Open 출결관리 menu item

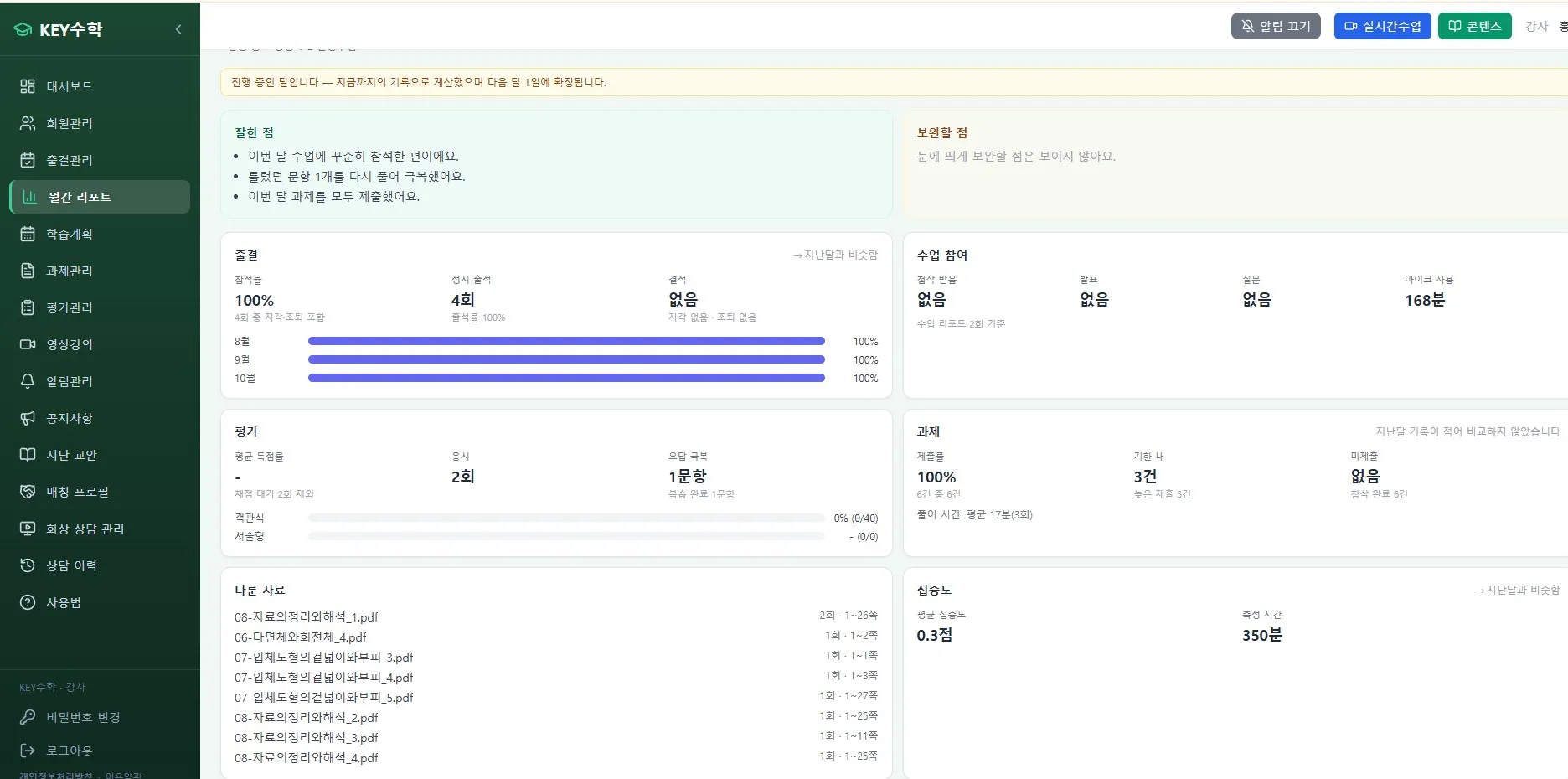(100, 160)
